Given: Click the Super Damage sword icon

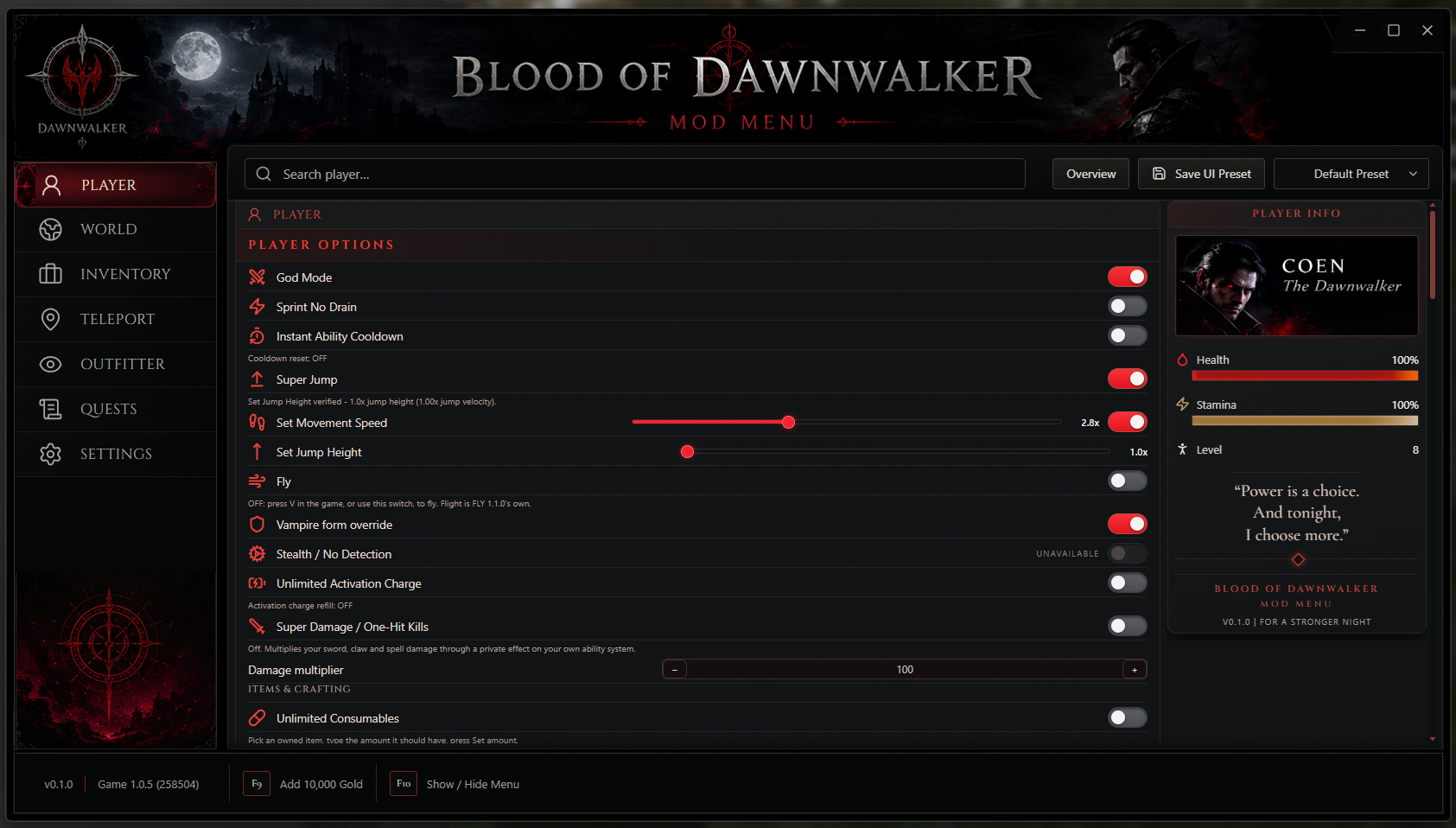Looking at the screenshot, I should (257, 626).
